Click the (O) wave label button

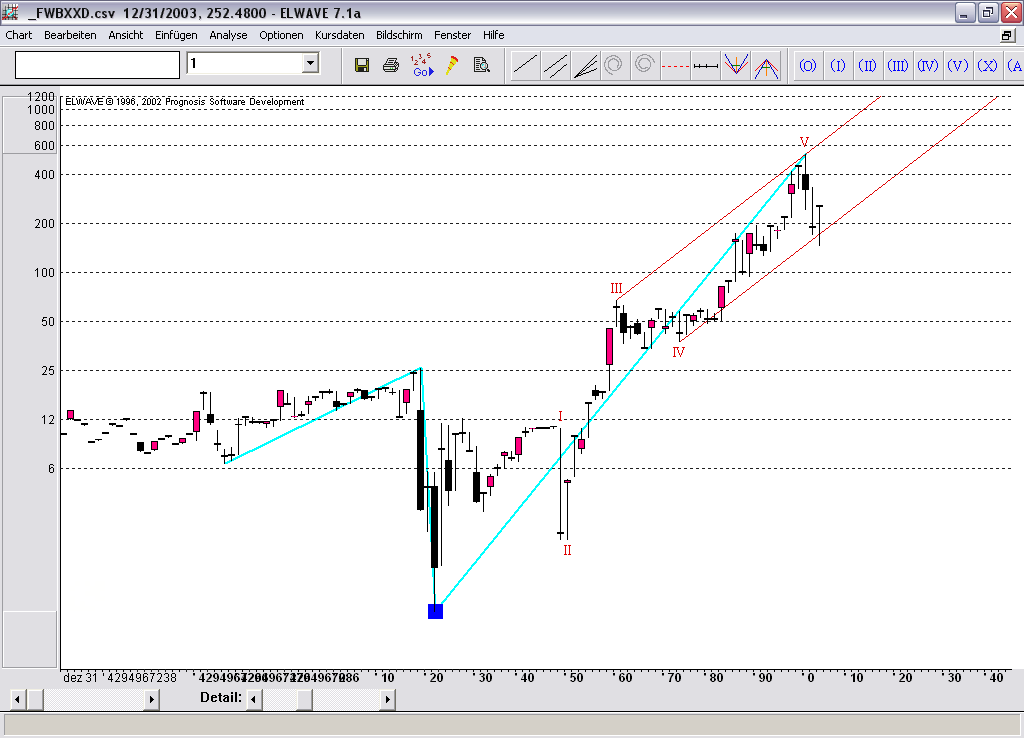point(808,65)
